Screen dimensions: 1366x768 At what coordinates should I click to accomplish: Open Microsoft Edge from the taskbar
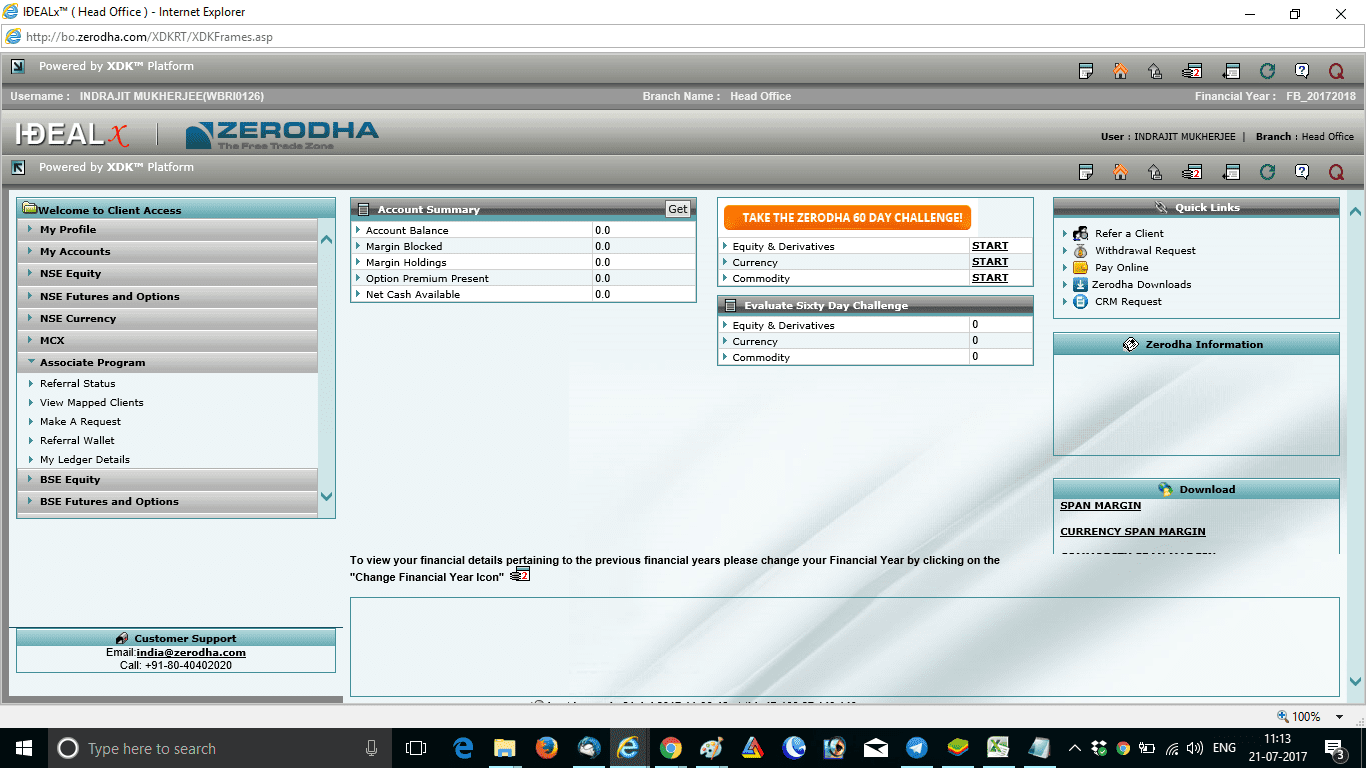click(462, 748)
